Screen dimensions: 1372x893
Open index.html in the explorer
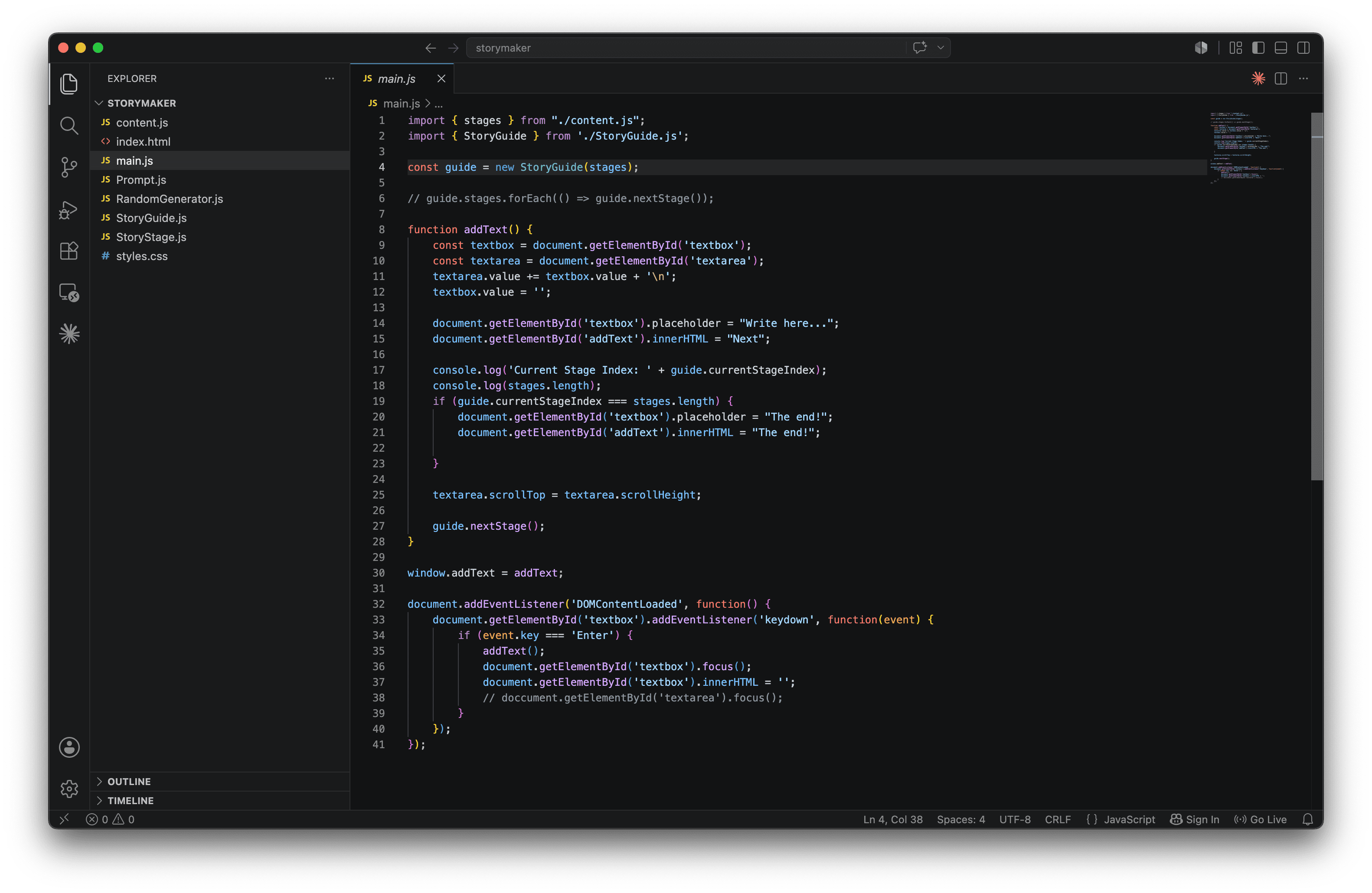[x=220, y=142]
